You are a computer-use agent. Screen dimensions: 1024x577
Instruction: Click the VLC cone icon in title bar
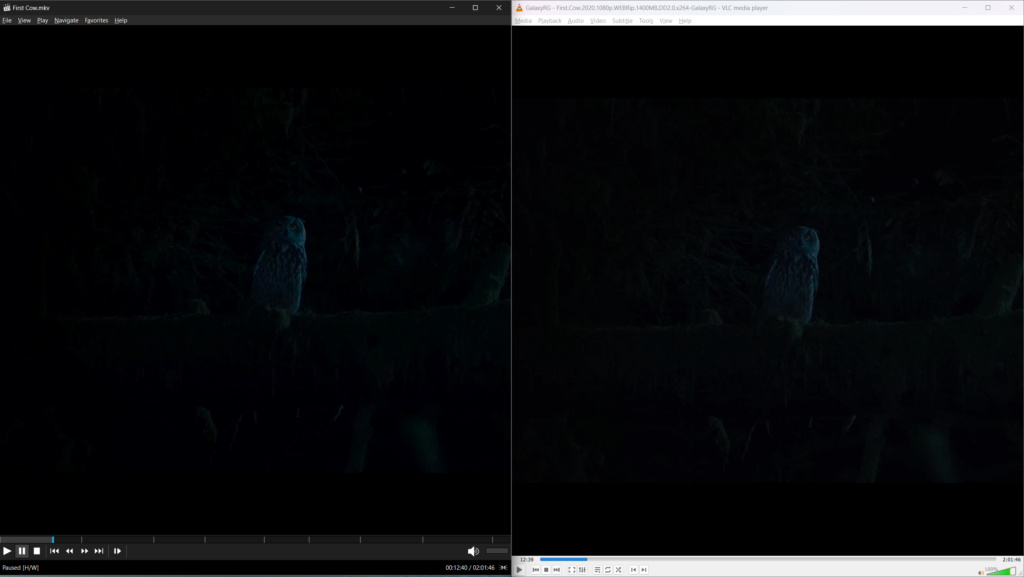[519, 8]
